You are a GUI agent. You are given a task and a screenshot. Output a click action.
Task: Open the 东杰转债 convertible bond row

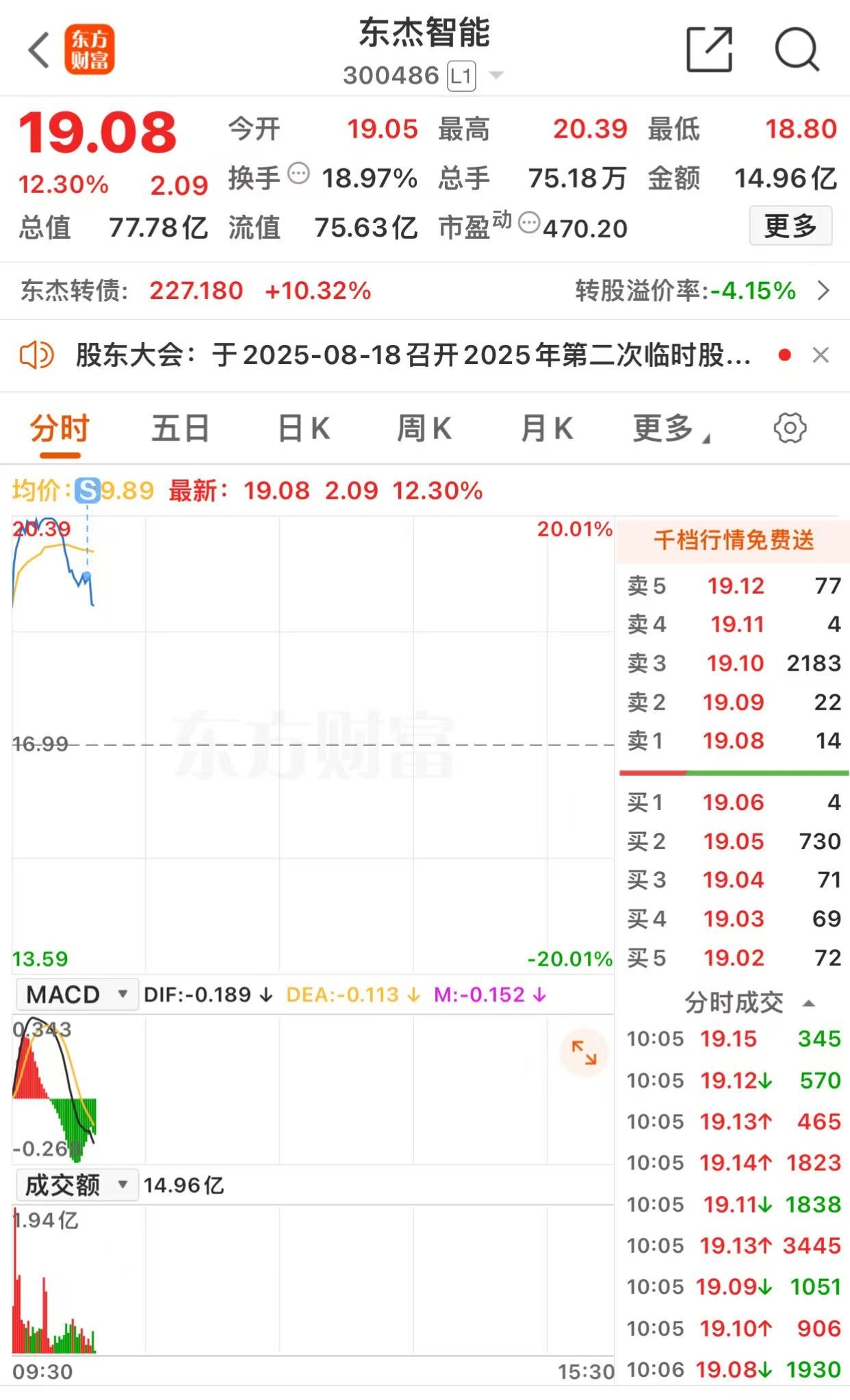point(424,291)
